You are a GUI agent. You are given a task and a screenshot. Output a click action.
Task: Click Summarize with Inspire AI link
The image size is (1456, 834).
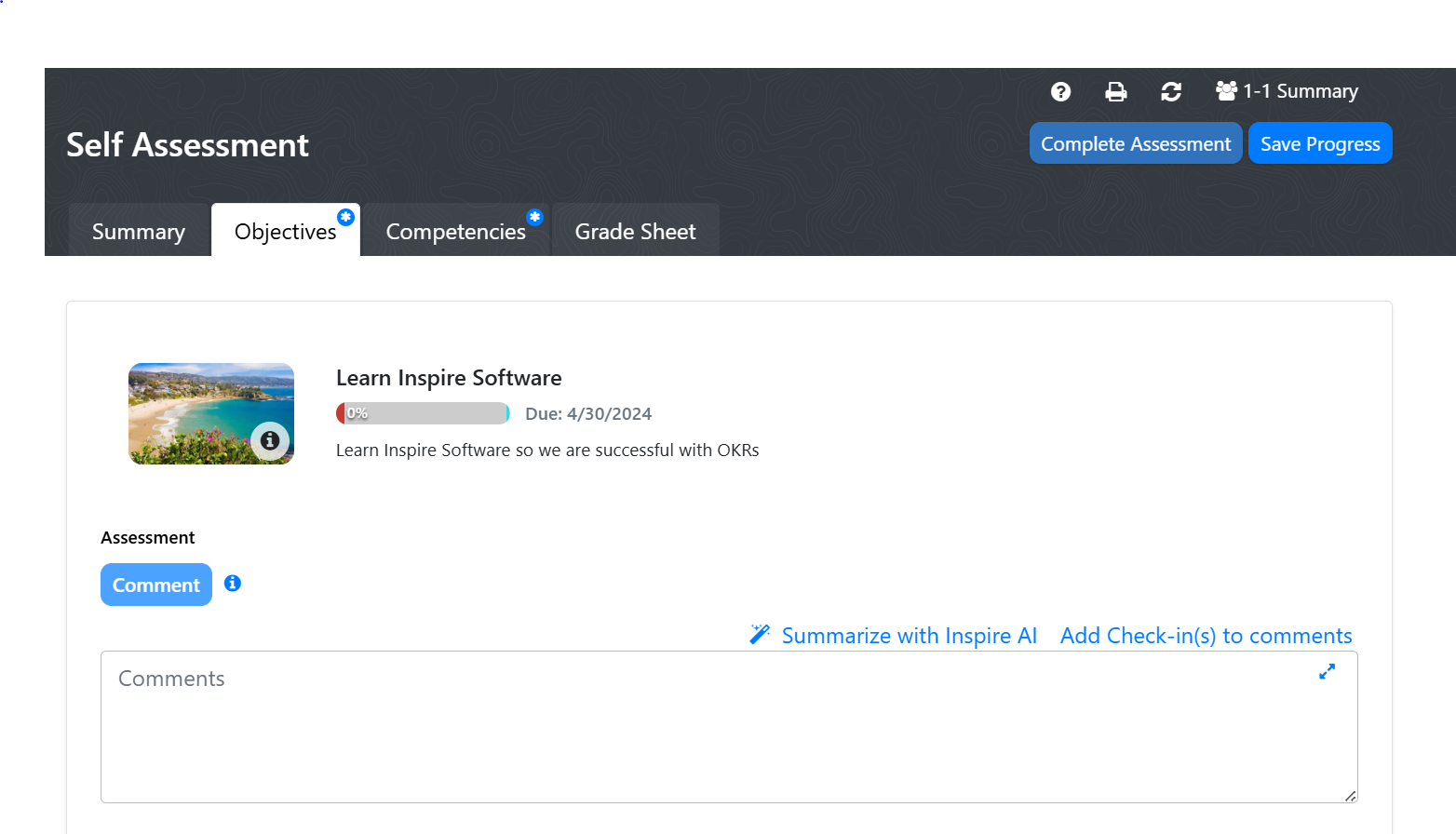coord(909,636)
